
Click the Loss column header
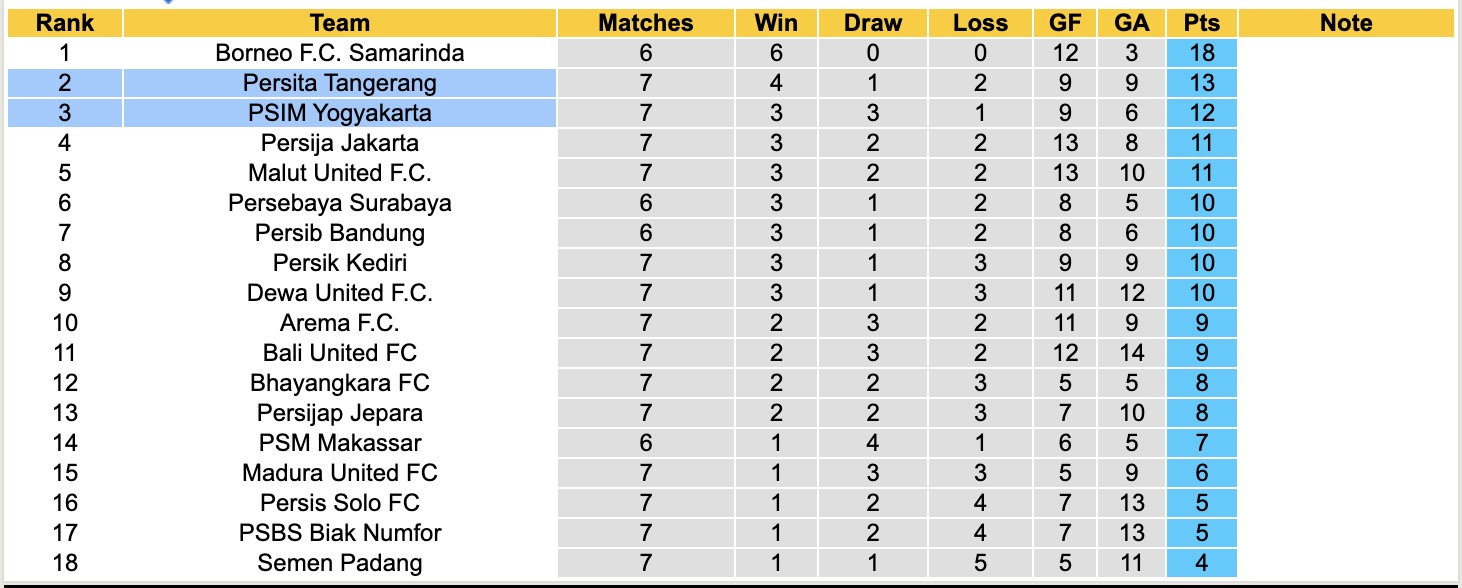980,23
